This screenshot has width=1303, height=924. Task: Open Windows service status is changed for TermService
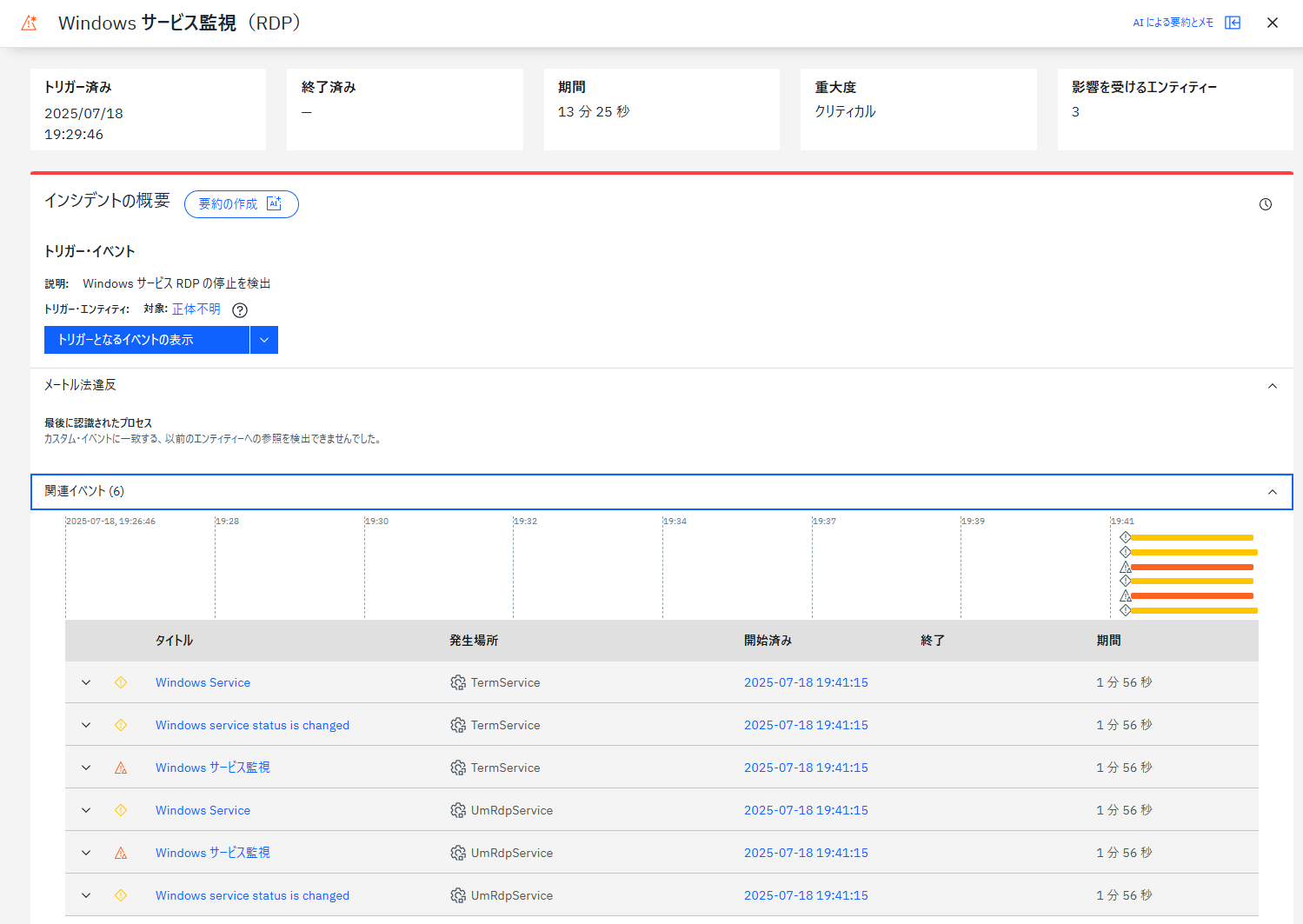coord(252,725)
